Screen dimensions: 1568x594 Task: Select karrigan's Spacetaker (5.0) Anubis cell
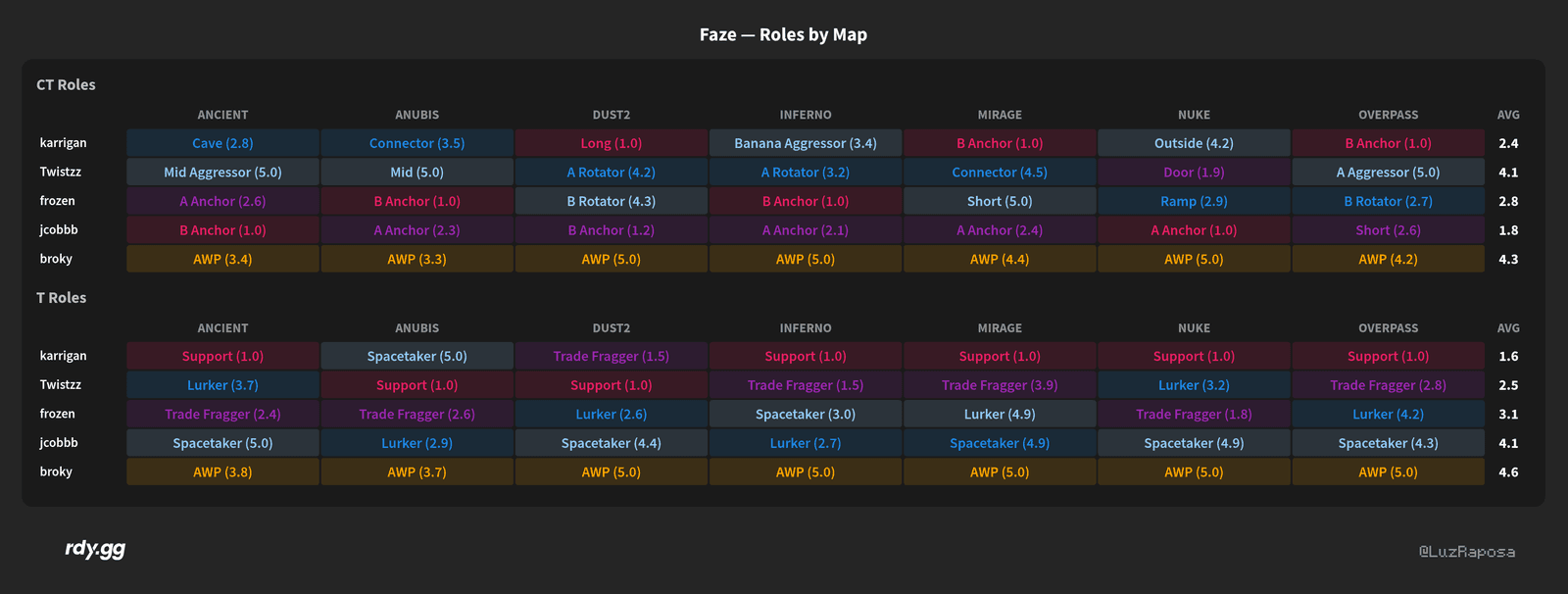point(416,357)
